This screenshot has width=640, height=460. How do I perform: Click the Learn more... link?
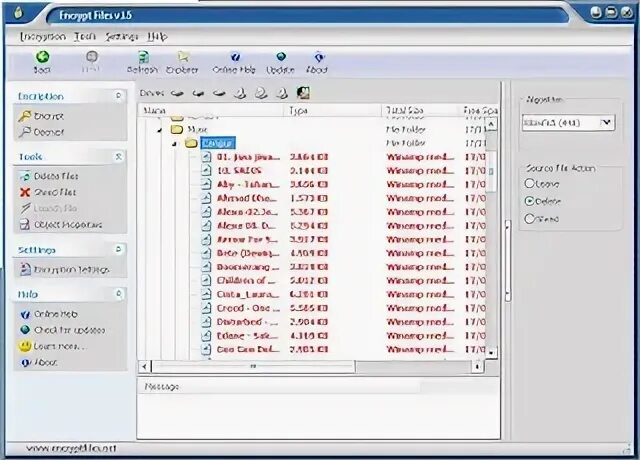[x=60, y=347]
